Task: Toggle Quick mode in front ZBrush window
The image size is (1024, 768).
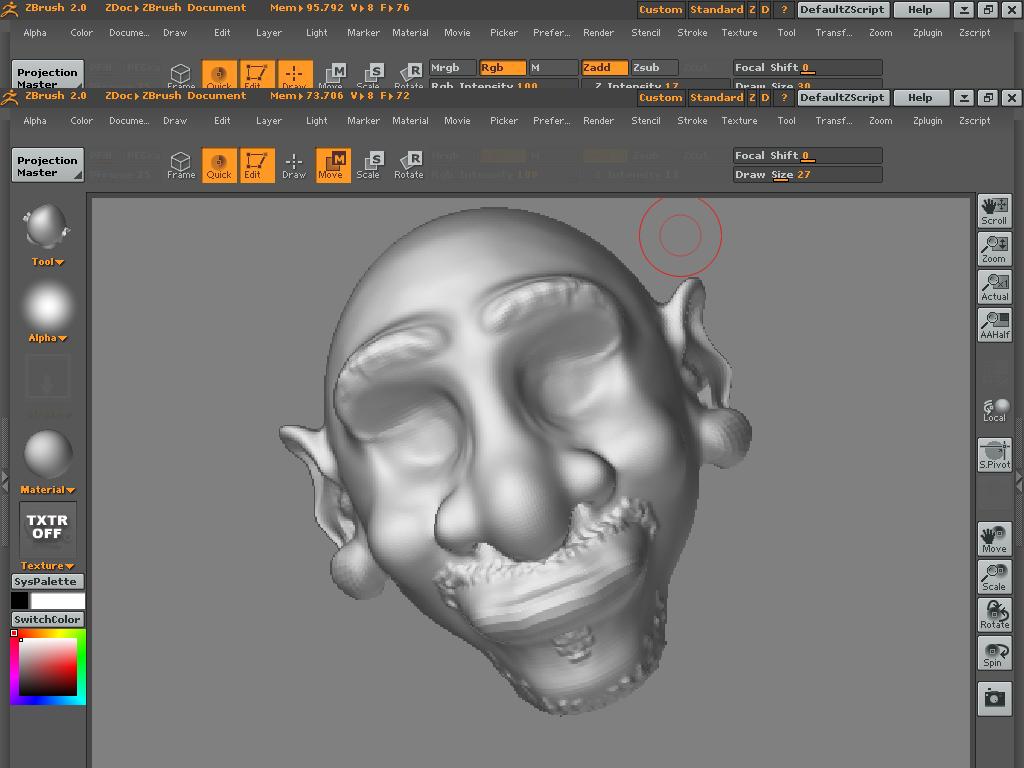Action: click(x=219, y=165)
